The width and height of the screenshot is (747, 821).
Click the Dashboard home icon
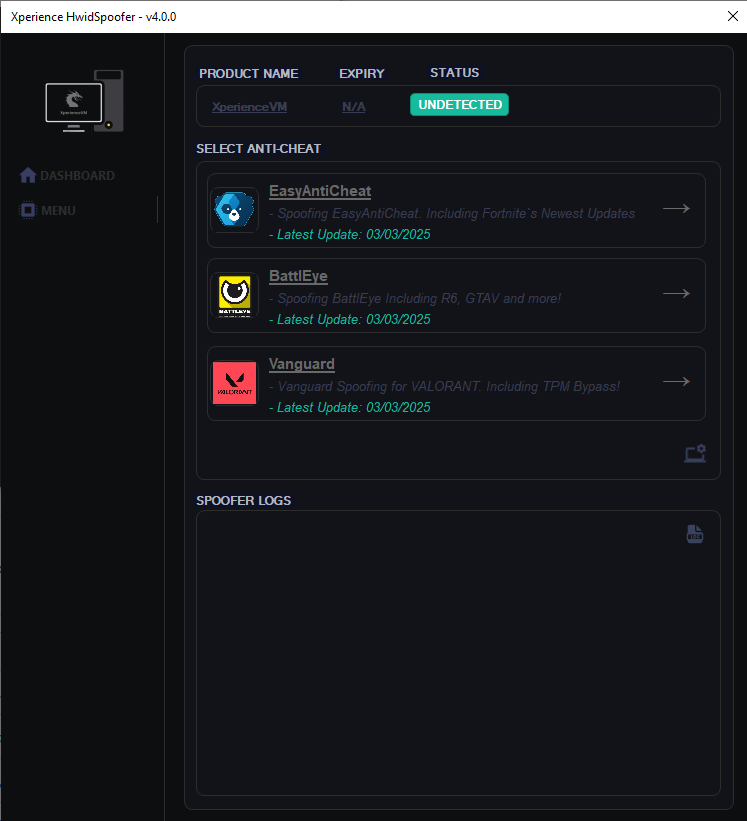(28, 175)
